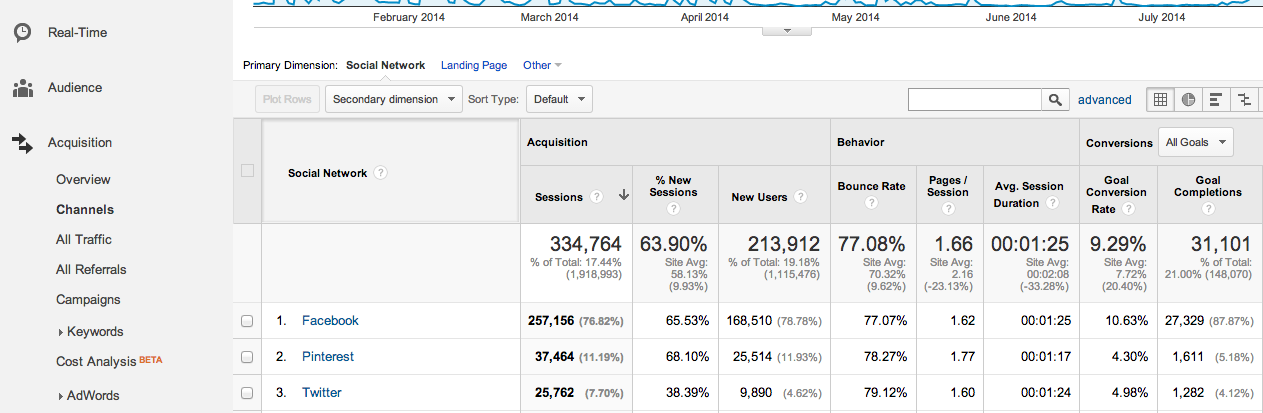Open the Sort Type Default dropdown
Image resolution: width=1263 pixels, height=413 pixels.
point(559,99)
